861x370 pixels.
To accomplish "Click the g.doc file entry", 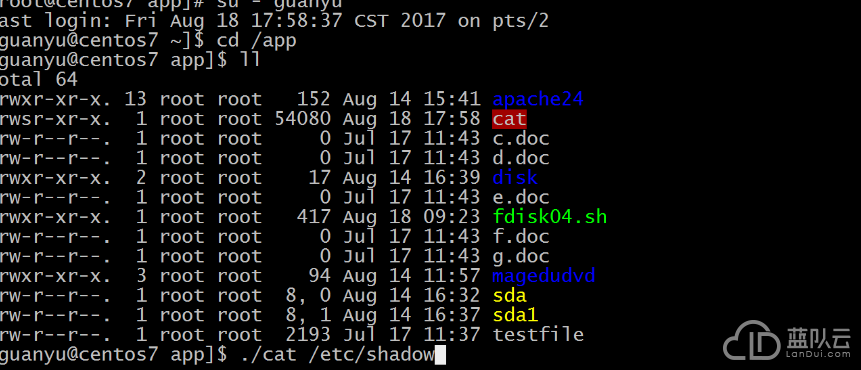I will (521, 256).
